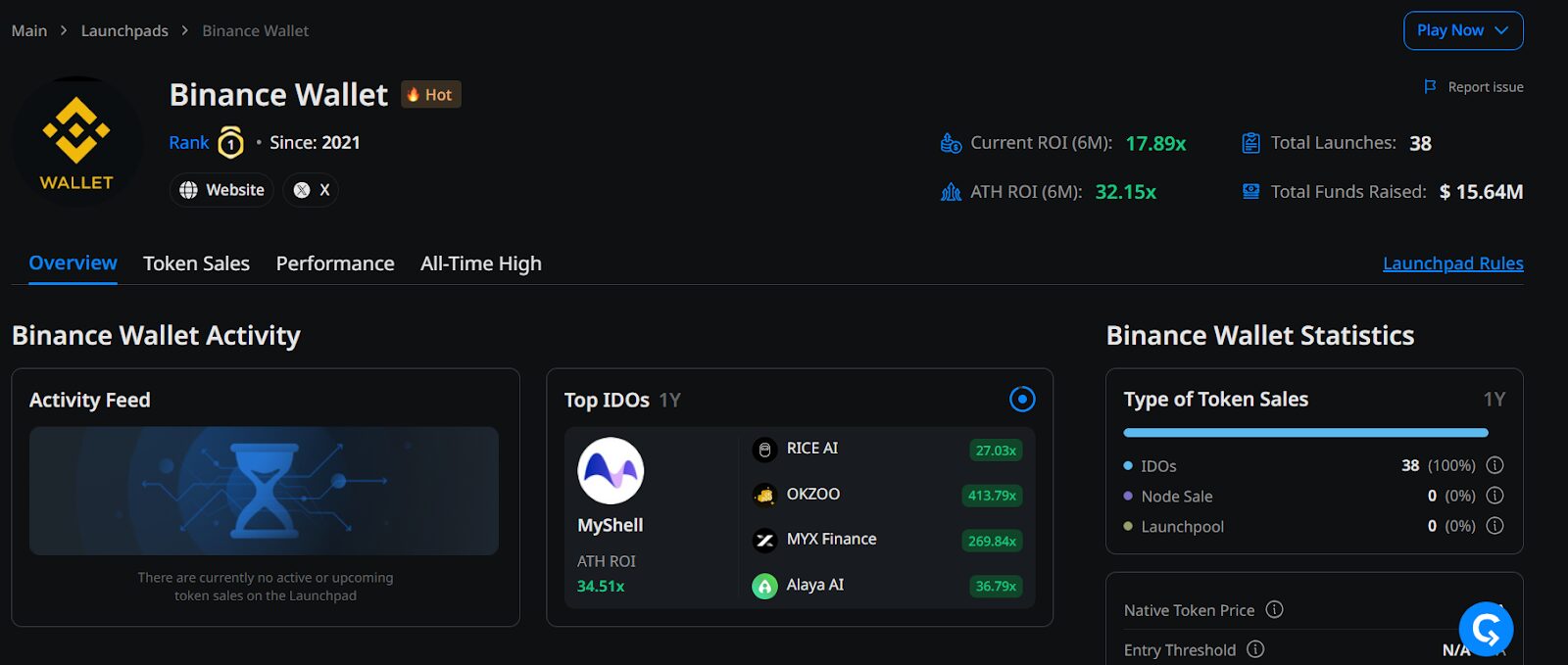Screen dimensions: 1568x665
Task: Open the Launchpad Rules link
Action: coord(1453,263)
